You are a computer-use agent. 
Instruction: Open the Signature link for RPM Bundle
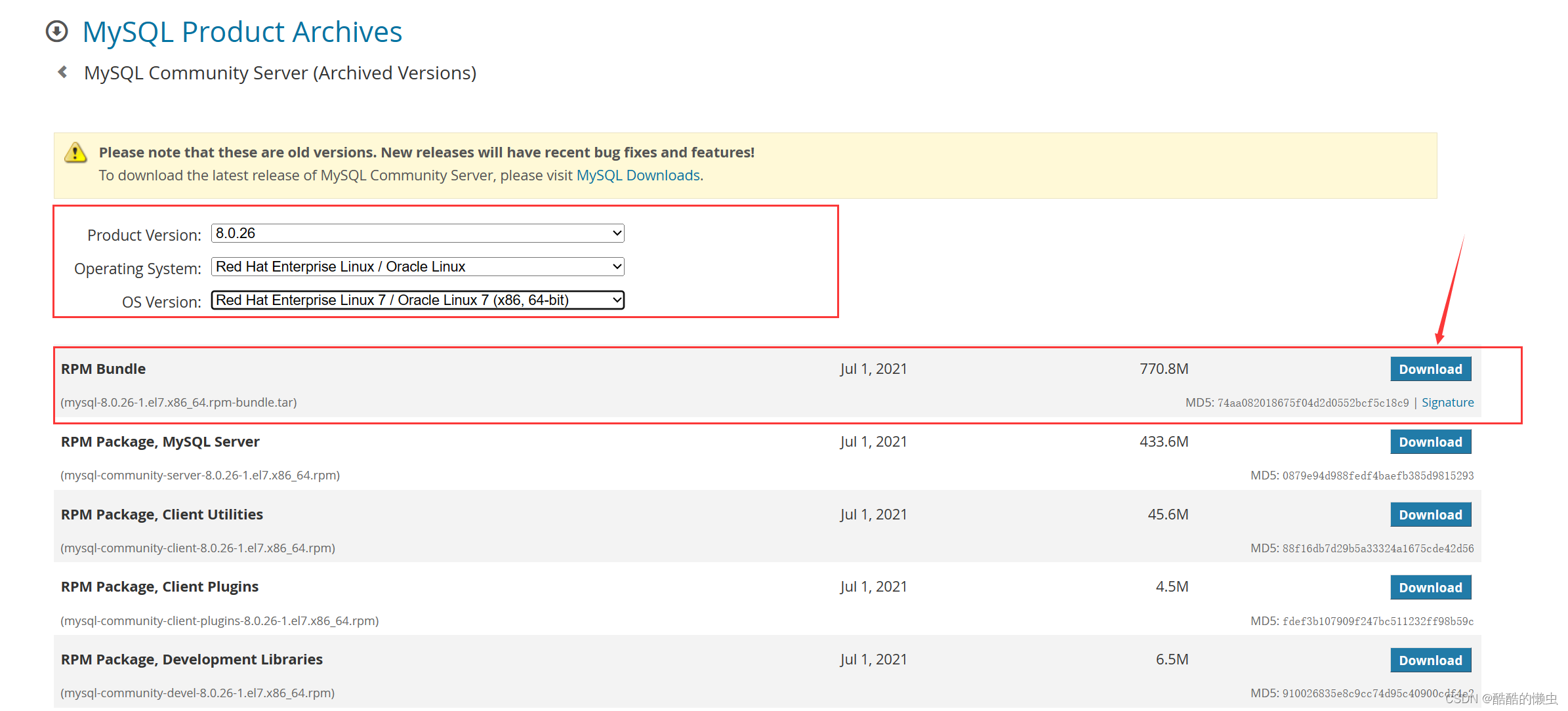click(x=1447, y=403)
